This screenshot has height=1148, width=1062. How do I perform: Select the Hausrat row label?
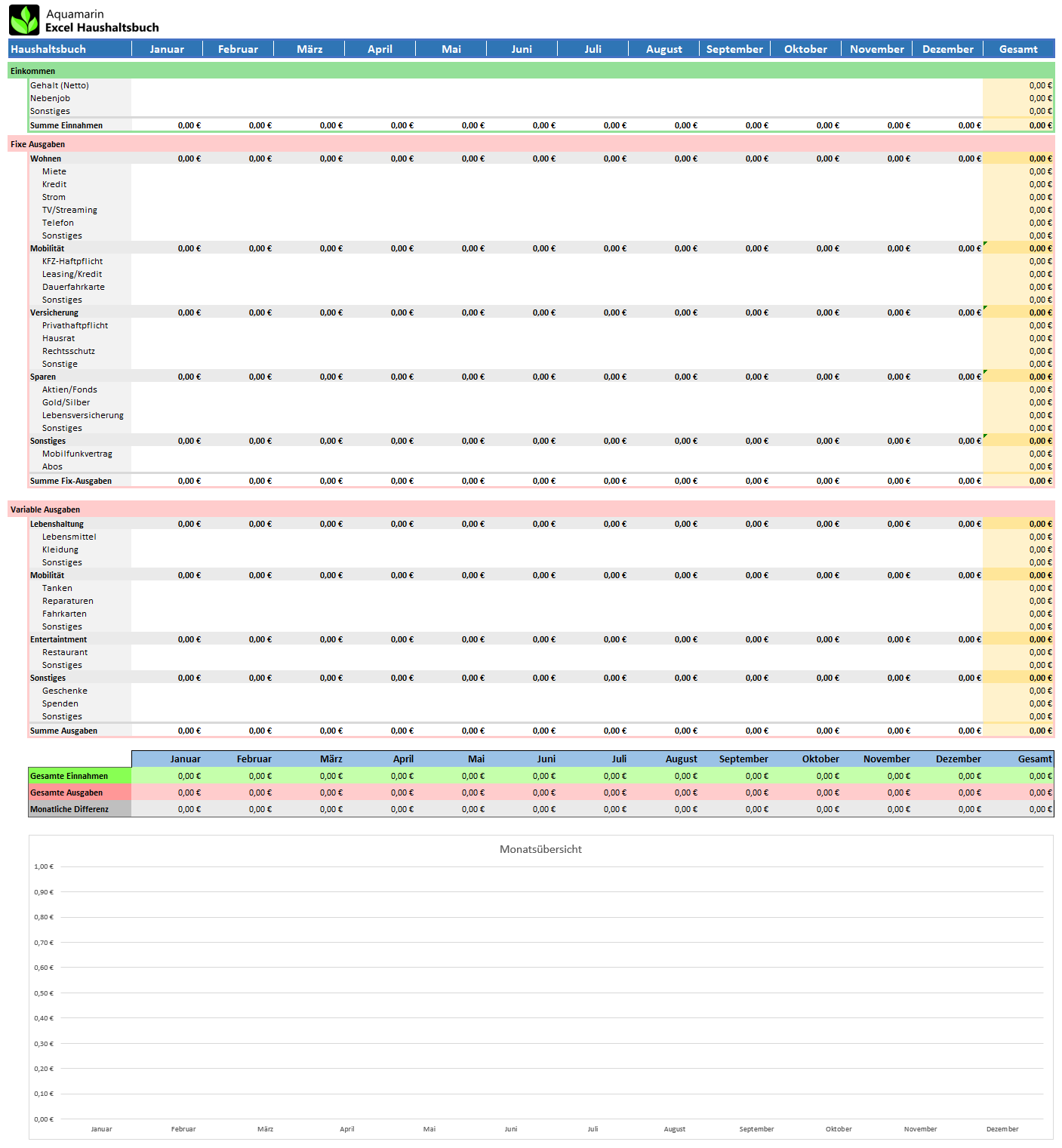[58, 338]
